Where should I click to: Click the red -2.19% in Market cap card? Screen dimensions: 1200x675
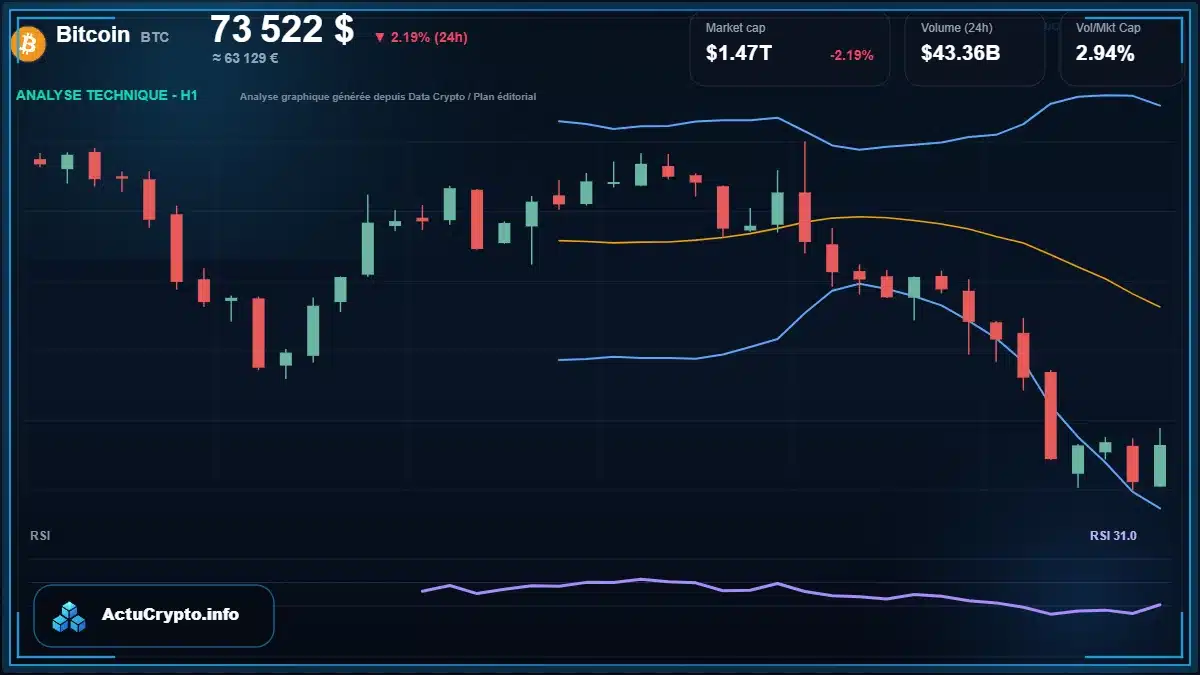pos(852,55)
